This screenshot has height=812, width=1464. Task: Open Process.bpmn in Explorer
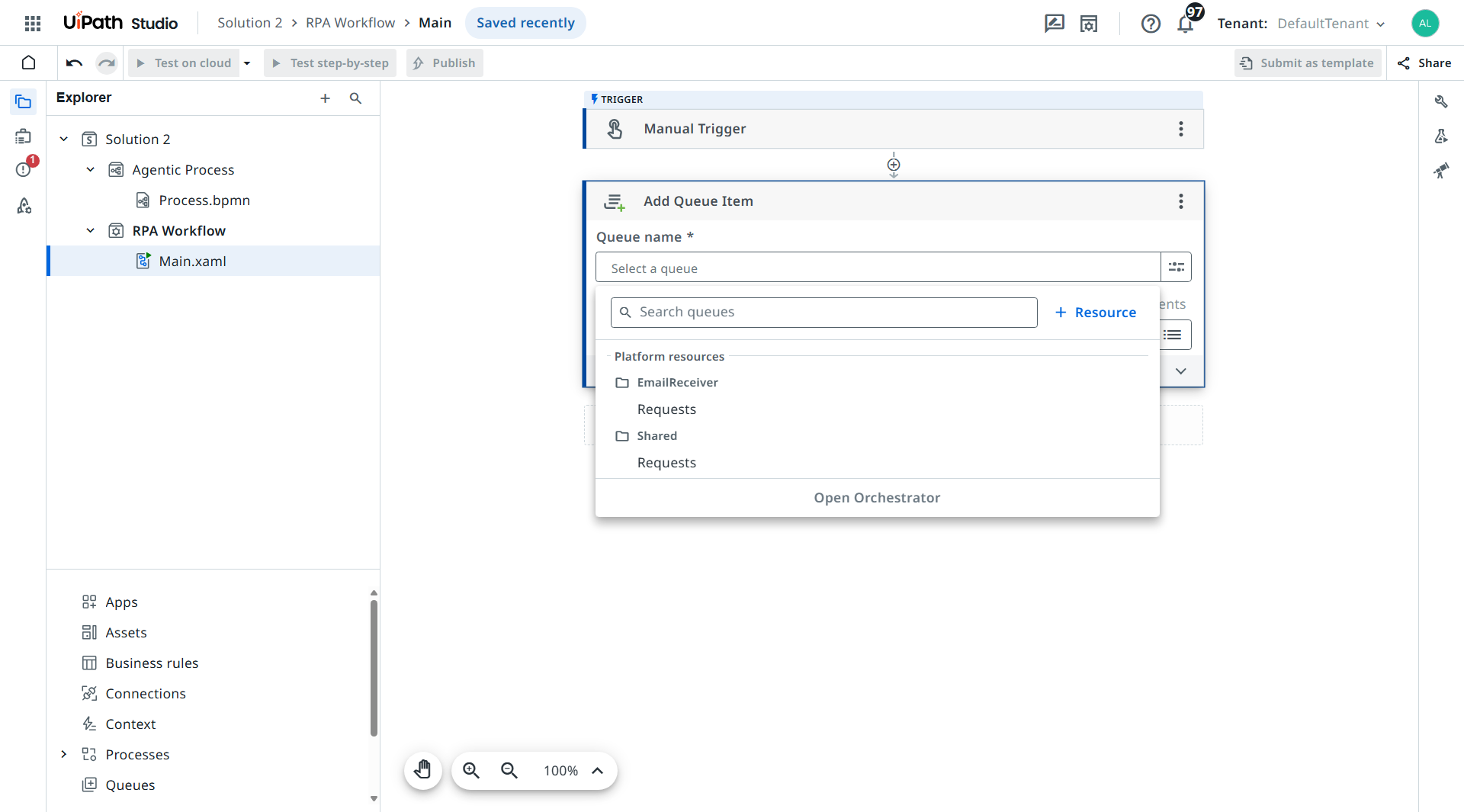point(204,200)
